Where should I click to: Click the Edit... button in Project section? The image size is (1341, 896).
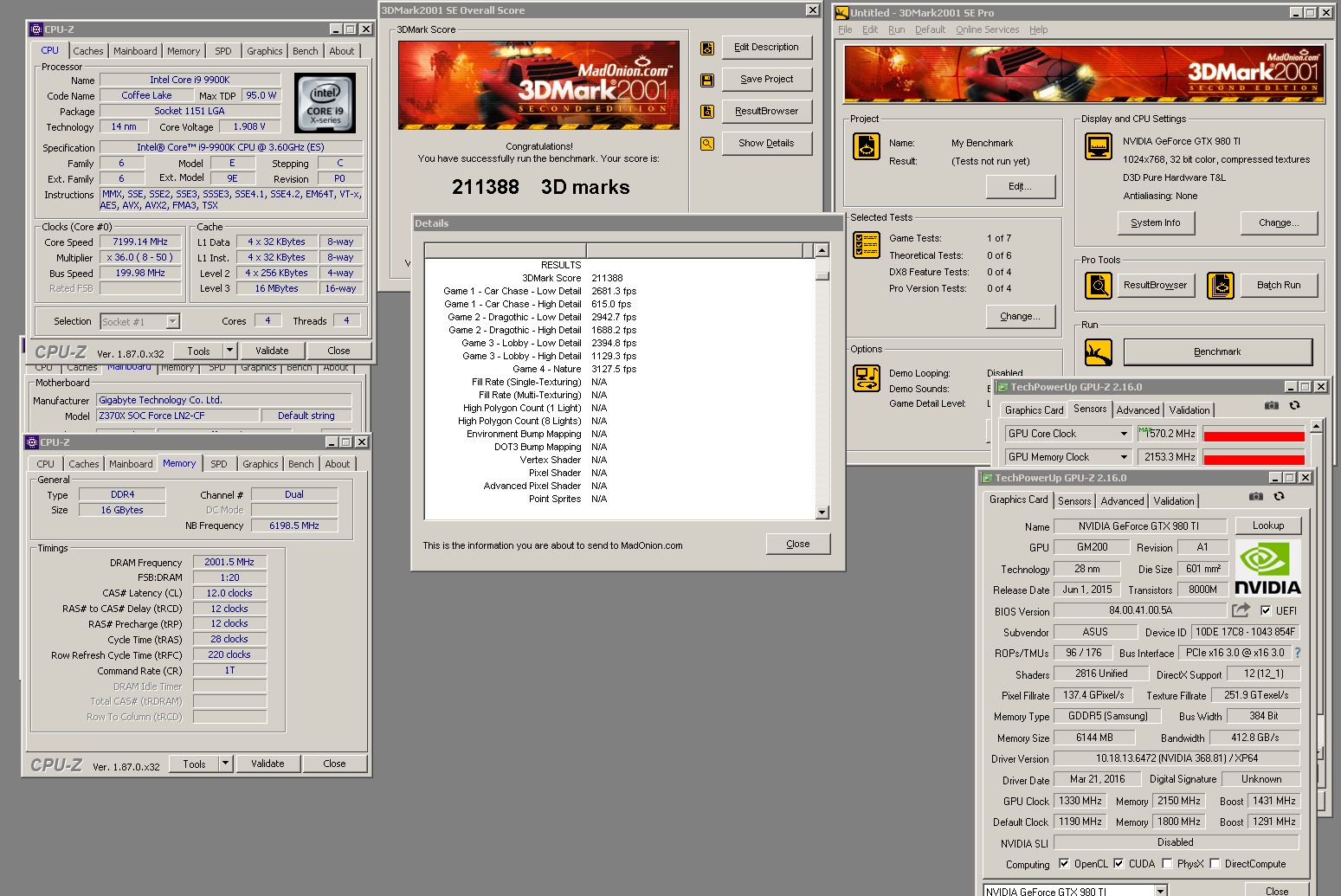(x=1020, y=186)
